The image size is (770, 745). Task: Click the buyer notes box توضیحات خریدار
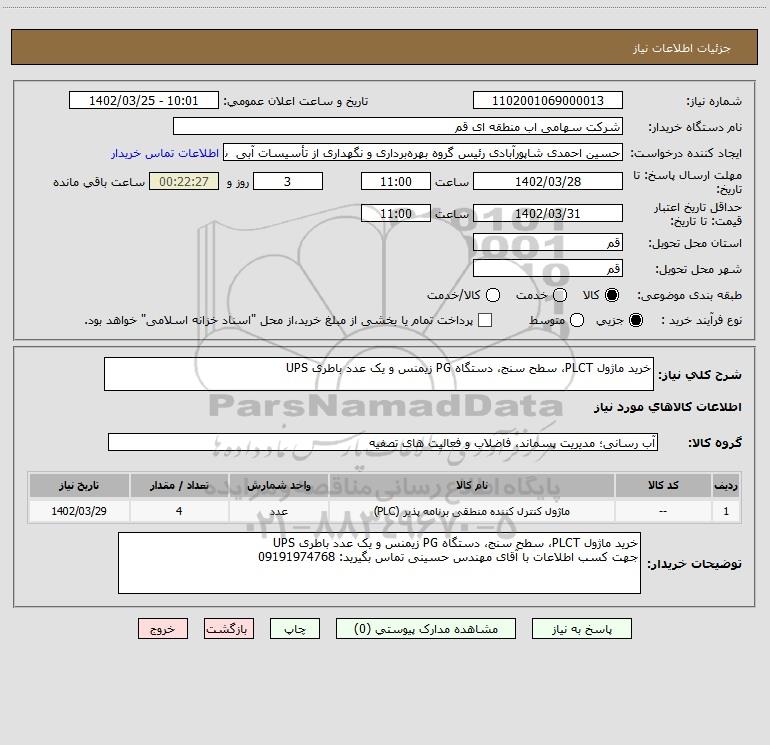379,563
